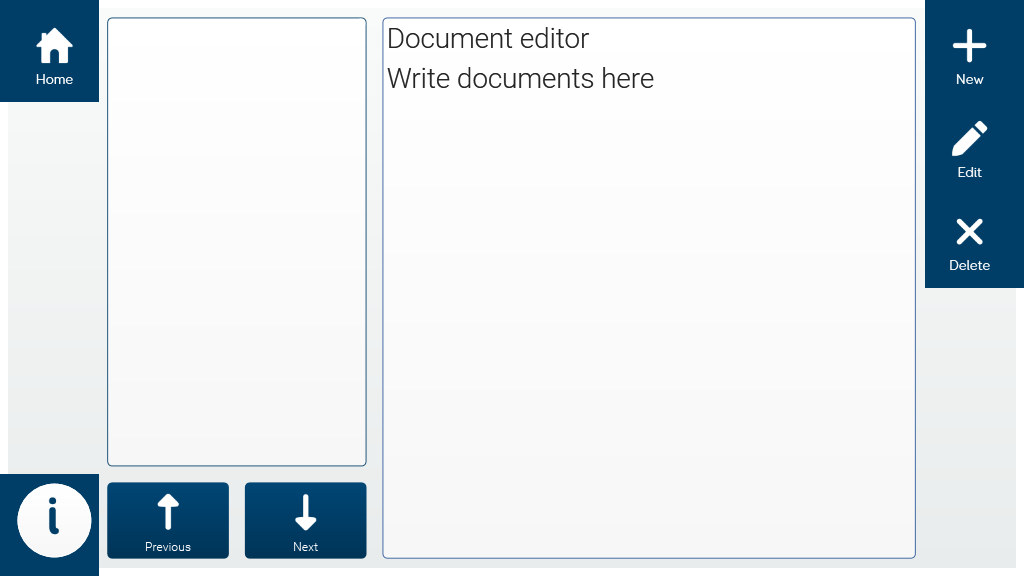The width and height of the screenshot is (1024, 576).
Task: Click the up arrow Previous icon
Action: coord(168,511)
